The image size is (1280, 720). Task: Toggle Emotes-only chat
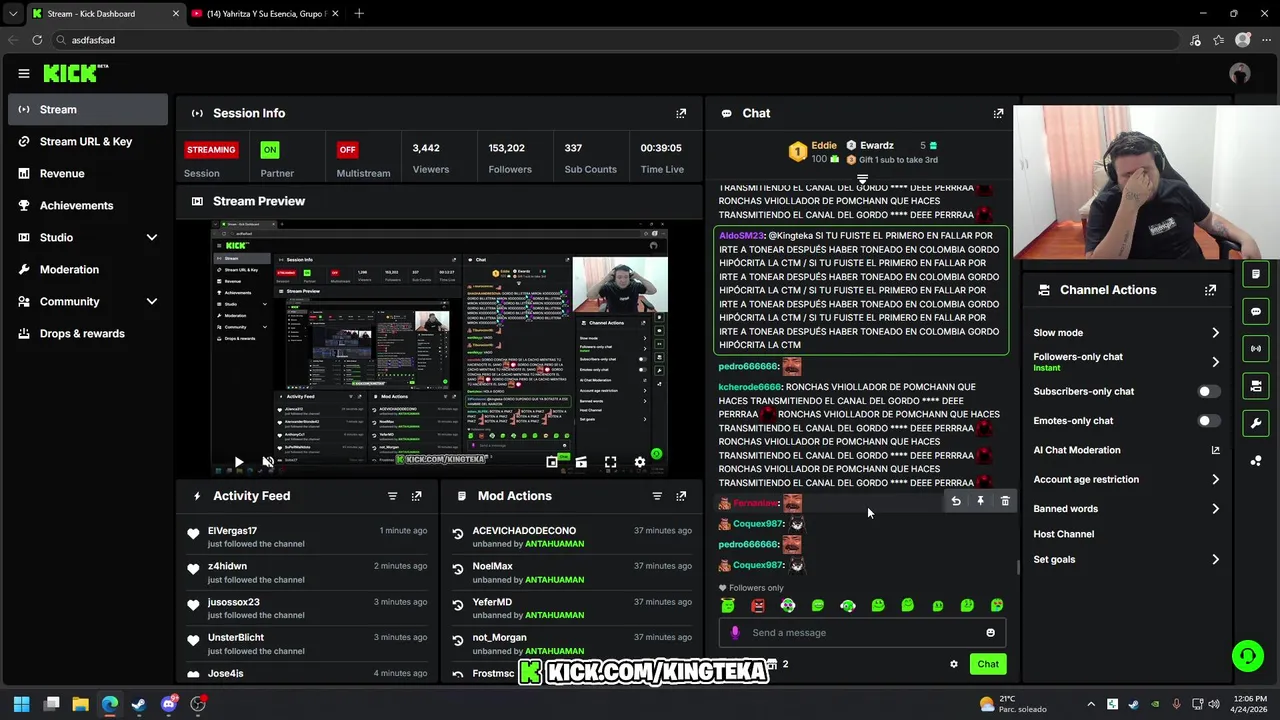[x=1208, y=421]
